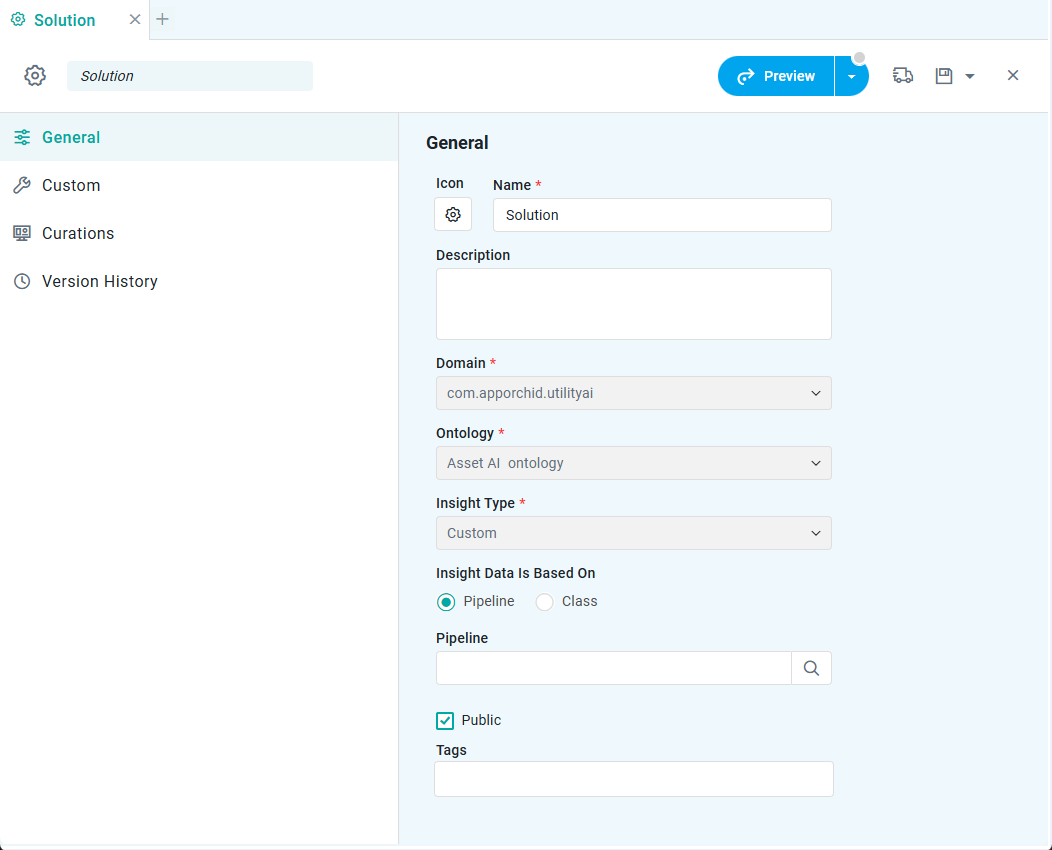The width and height of the screenshot is (1052, 850).
Task: Click the gear icon beside the title field
Action: point(35,76)
